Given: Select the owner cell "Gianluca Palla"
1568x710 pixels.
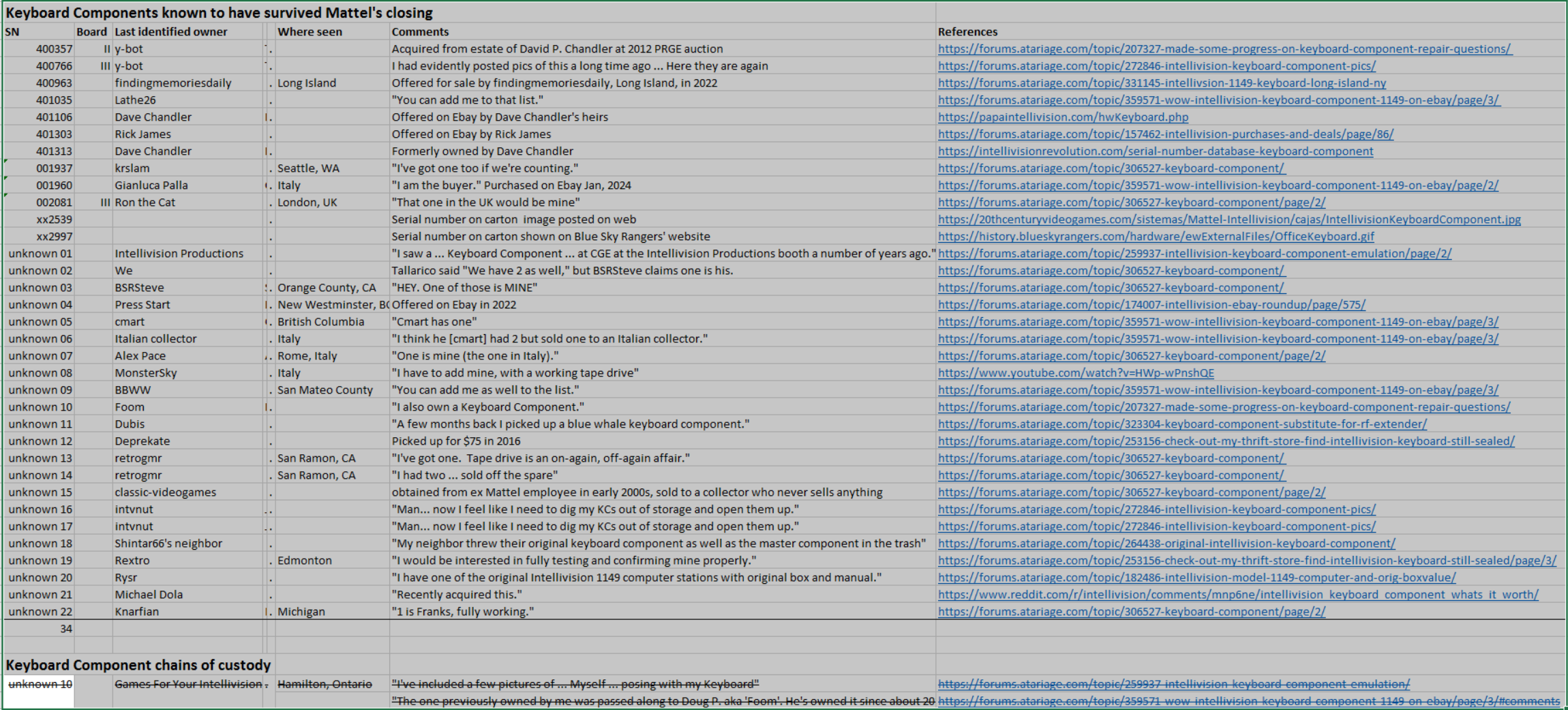Looking at the screenshot, I should 151,186.
